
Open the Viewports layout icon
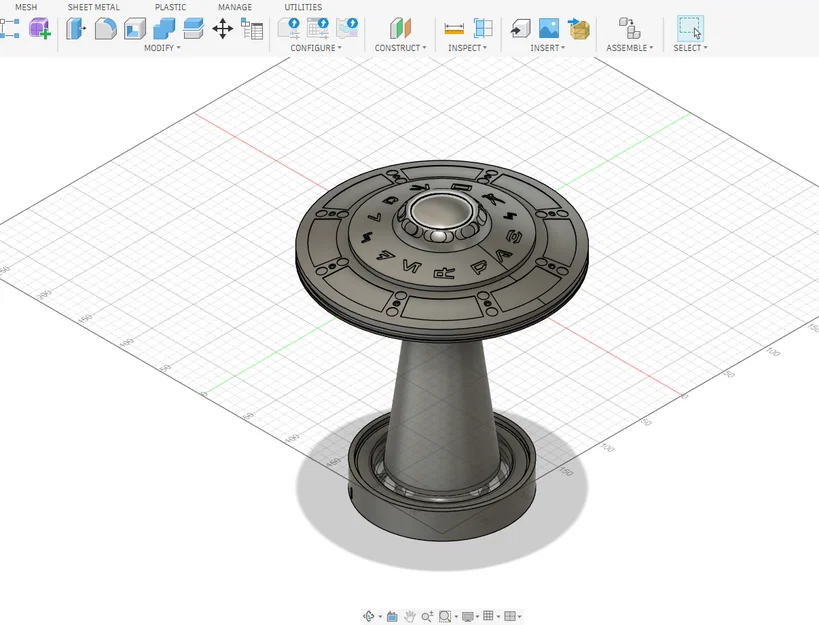click(x=510, y=617)
